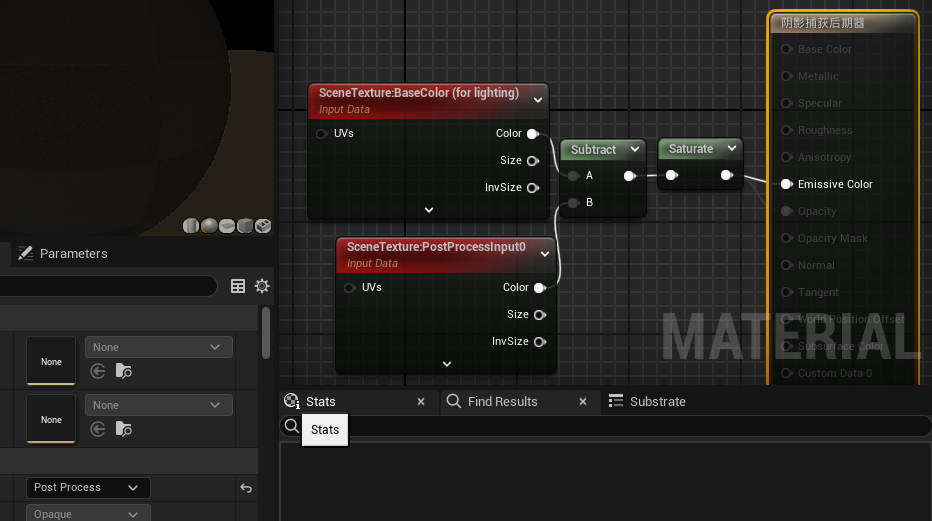Close the Find Results tab

[583, 402]
